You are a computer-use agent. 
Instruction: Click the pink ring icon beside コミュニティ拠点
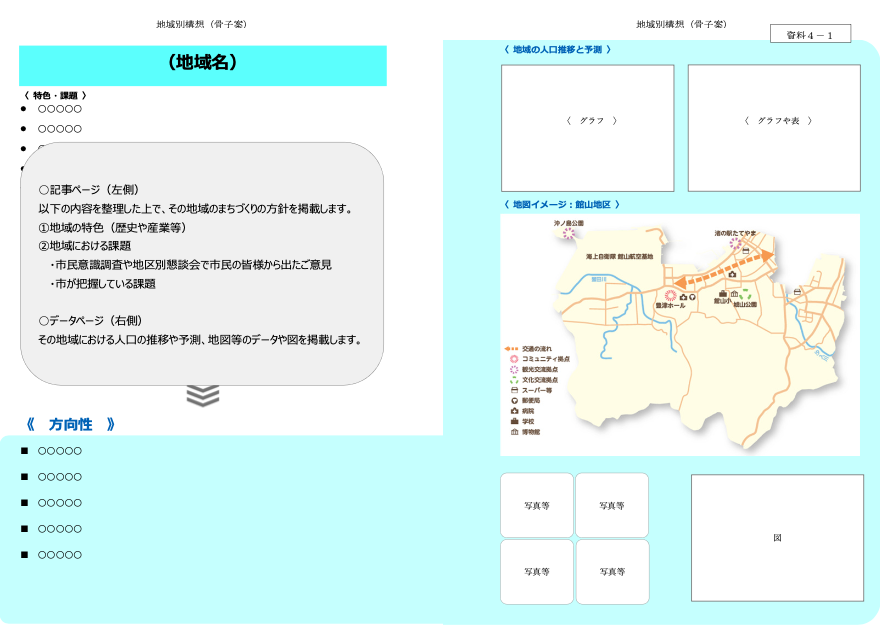[514, 359]
